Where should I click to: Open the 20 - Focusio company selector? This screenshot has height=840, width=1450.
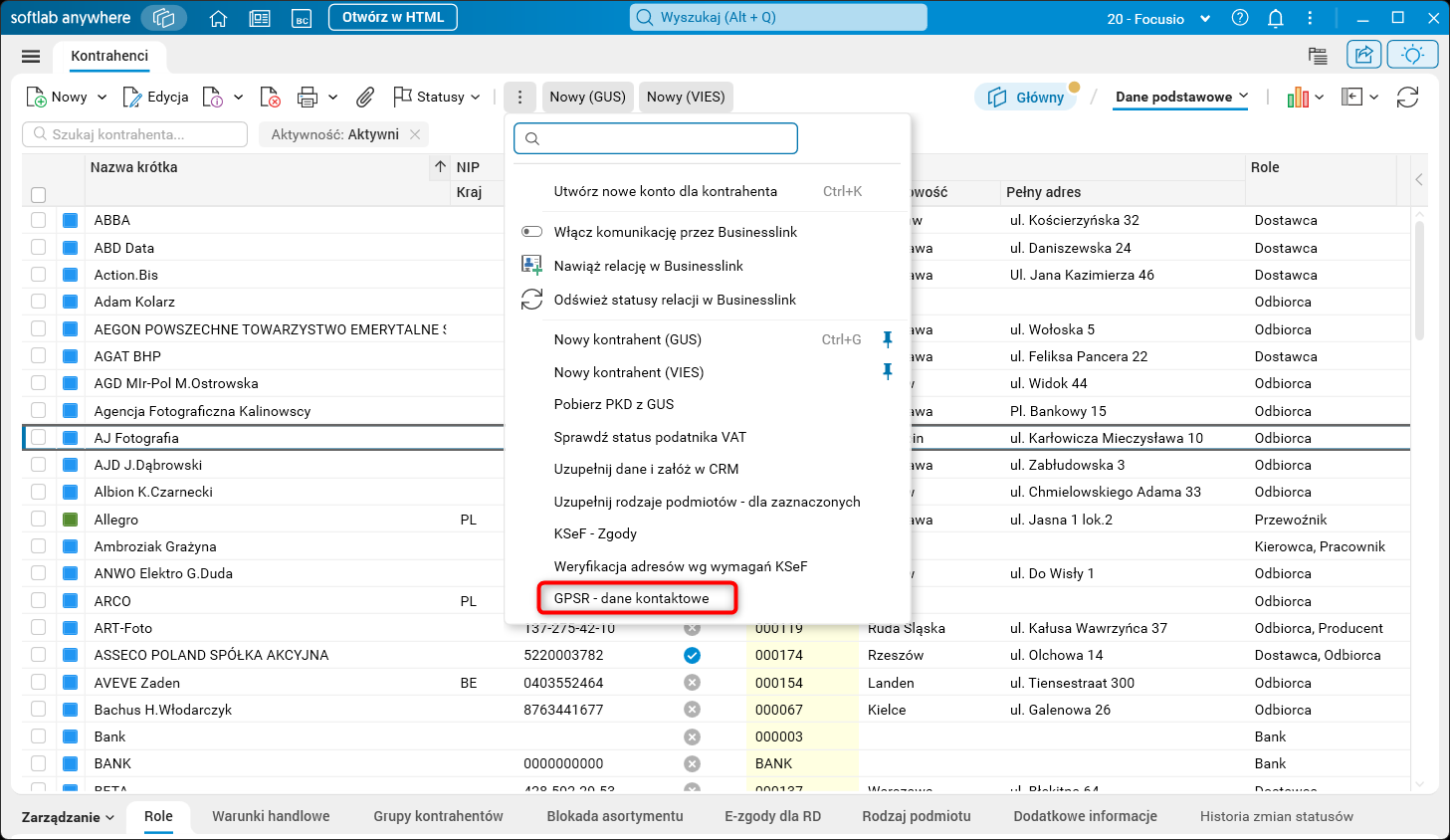click(1158, 19)
